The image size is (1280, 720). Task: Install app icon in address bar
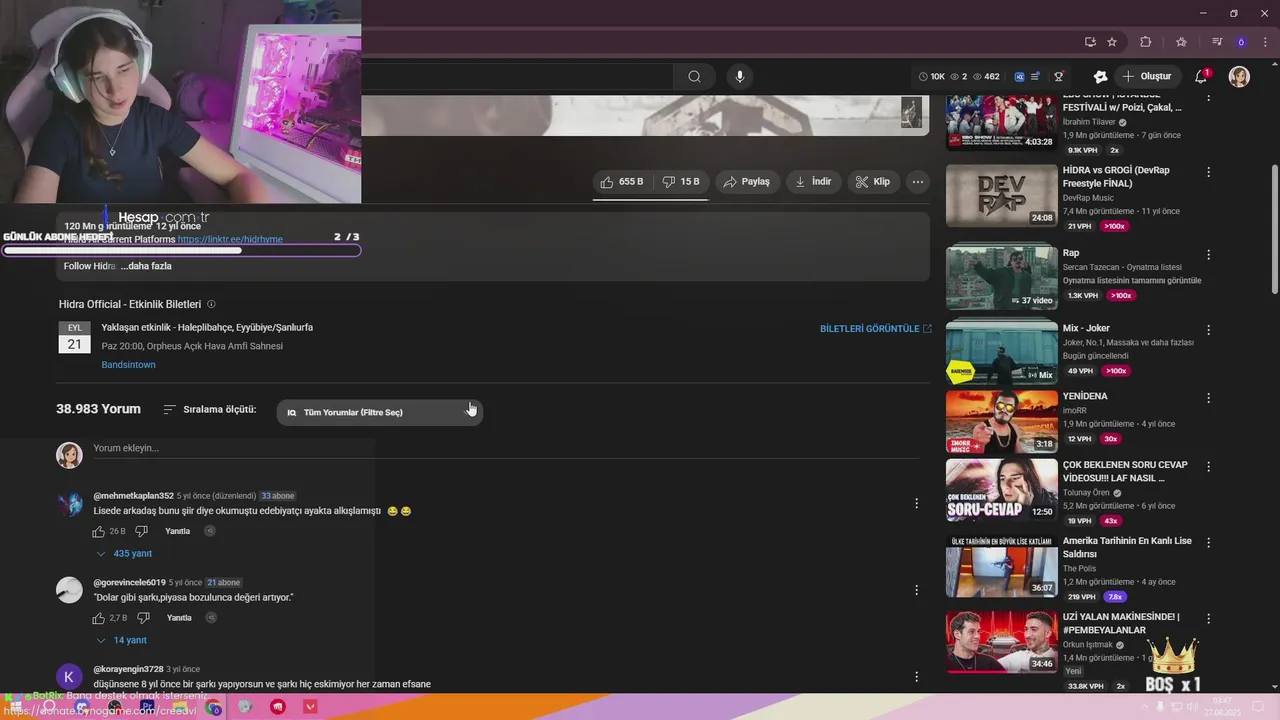pos(1090,42)
